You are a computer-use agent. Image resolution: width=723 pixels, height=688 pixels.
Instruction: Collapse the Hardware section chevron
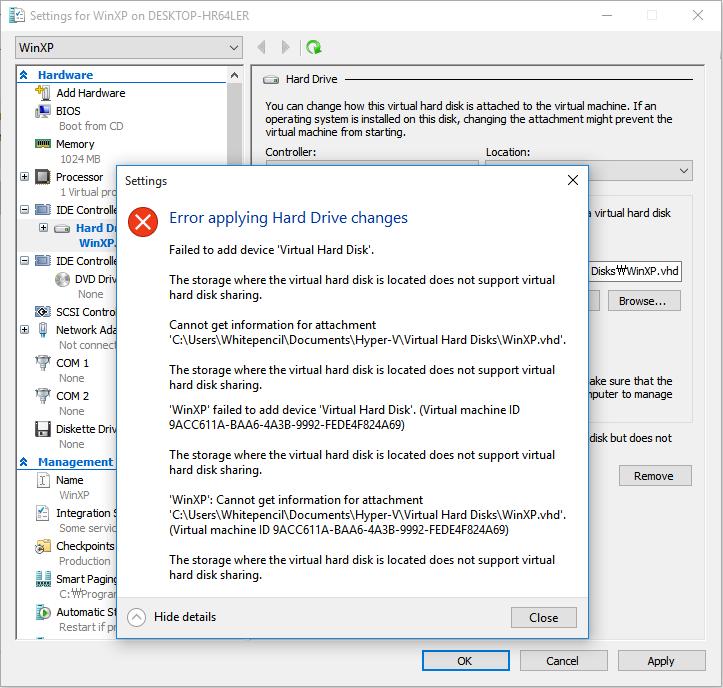click(24, 75)
